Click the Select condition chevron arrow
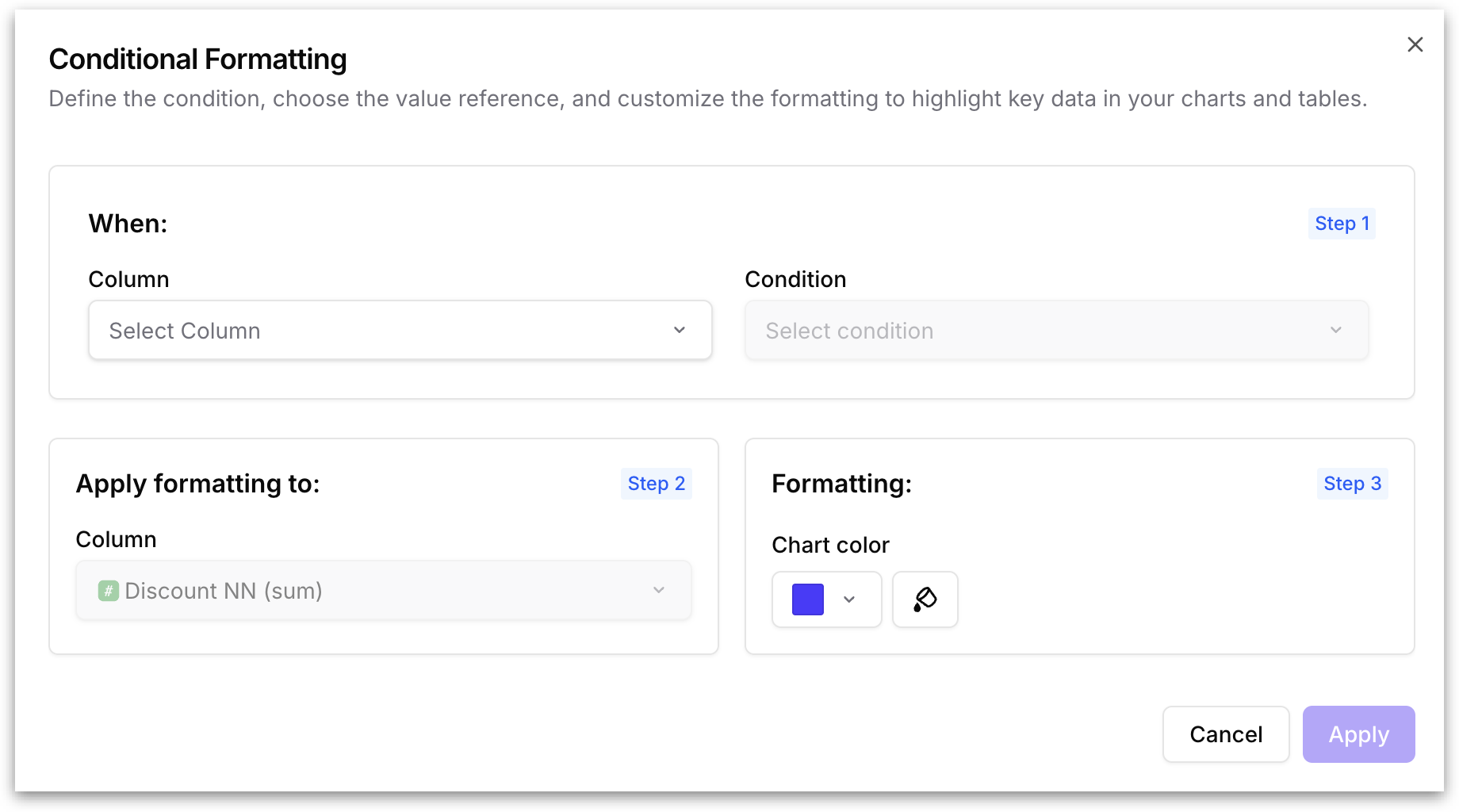This screenshot has height=812, width=1459. pyautogui.click(x=1336, y=330)
